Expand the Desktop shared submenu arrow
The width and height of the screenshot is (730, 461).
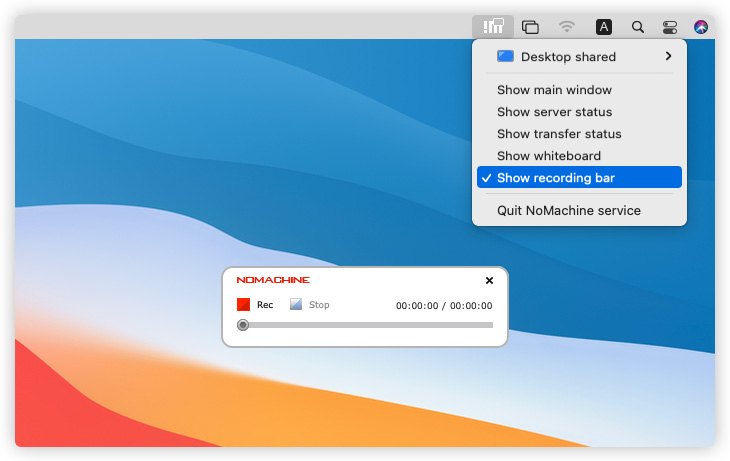tap(668, 57)
